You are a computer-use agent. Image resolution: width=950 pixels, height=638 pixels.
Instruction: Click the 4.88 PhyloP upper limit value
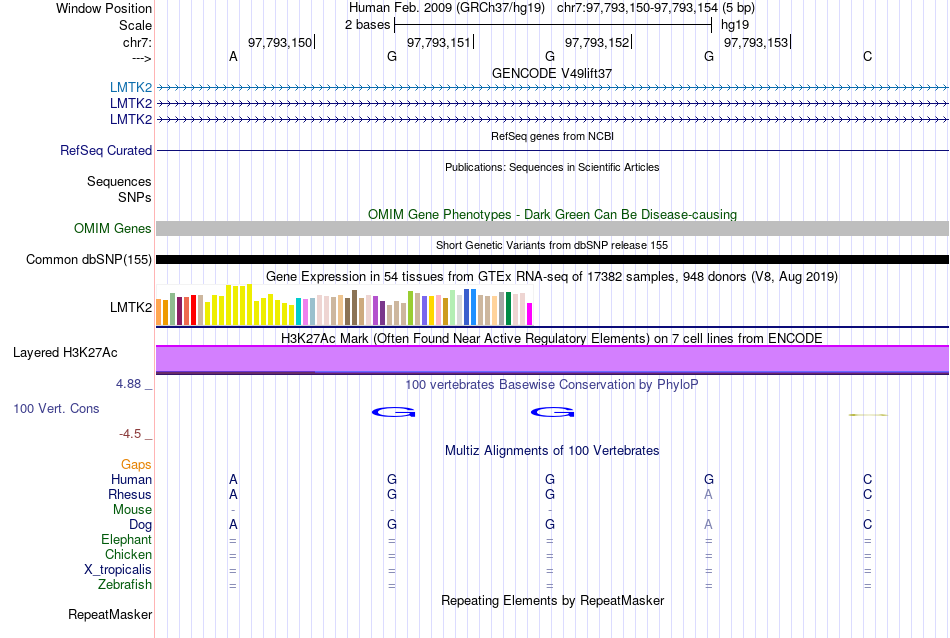coord(128,384)
